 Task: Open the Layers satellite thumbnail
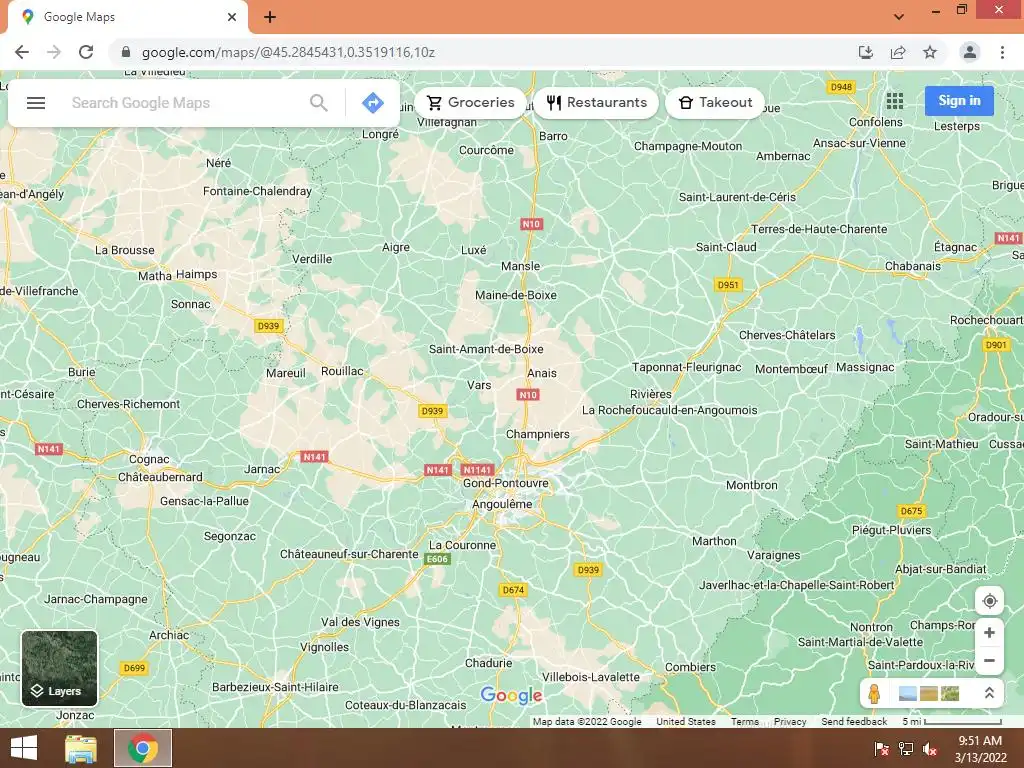[59, 668]
